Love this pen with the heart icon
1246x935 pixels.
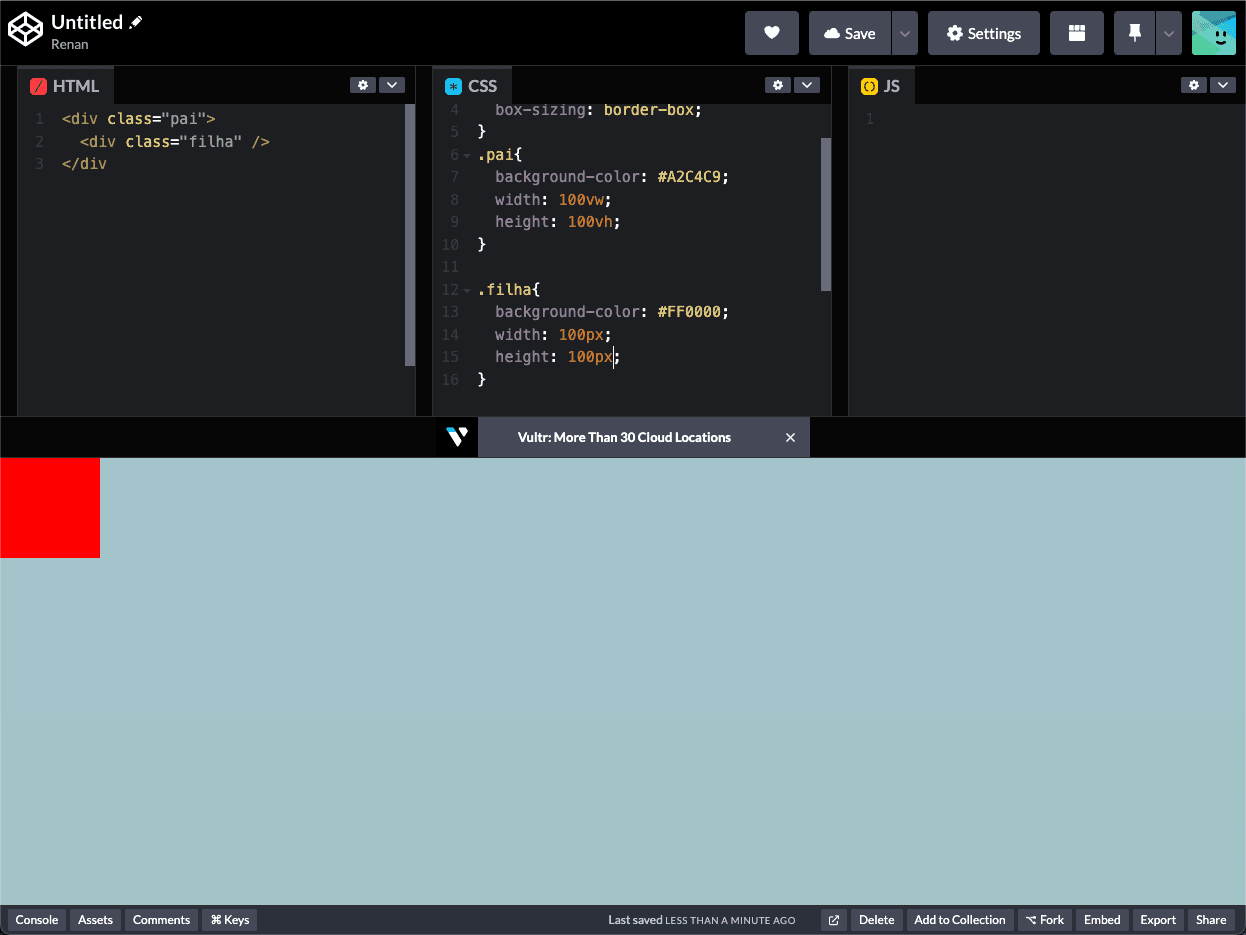point(771,33)
